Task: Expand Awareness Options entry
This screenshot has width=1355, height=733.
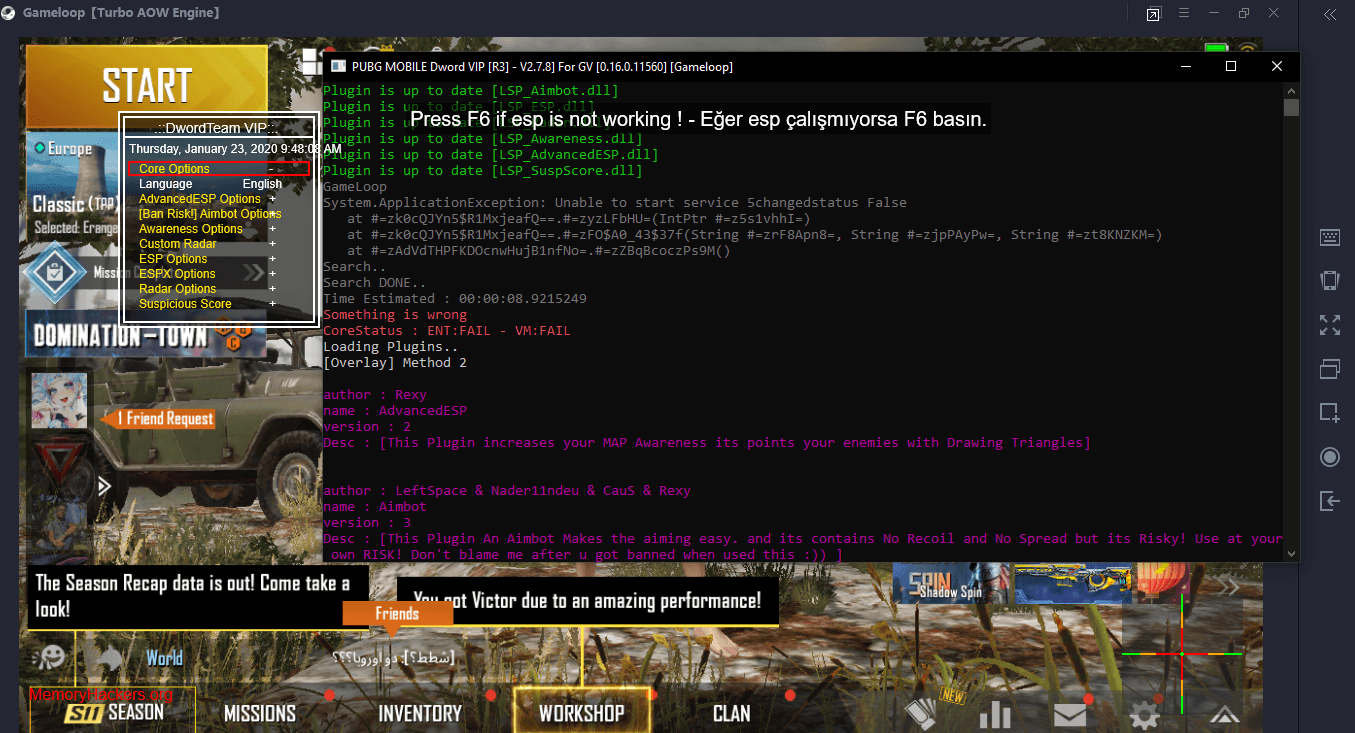Action: (207, 229)
